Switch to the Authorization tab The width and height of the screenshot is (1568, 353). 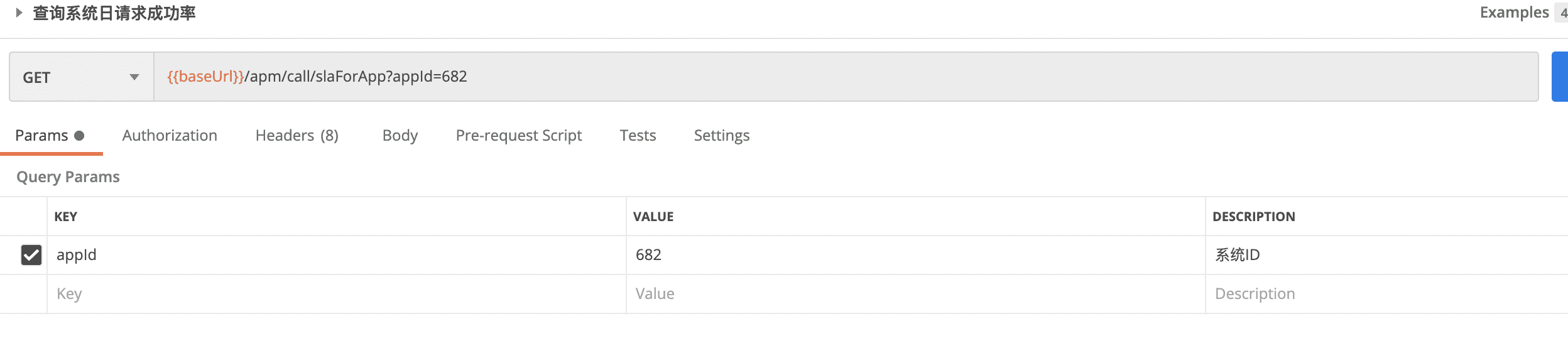point(170,136)
